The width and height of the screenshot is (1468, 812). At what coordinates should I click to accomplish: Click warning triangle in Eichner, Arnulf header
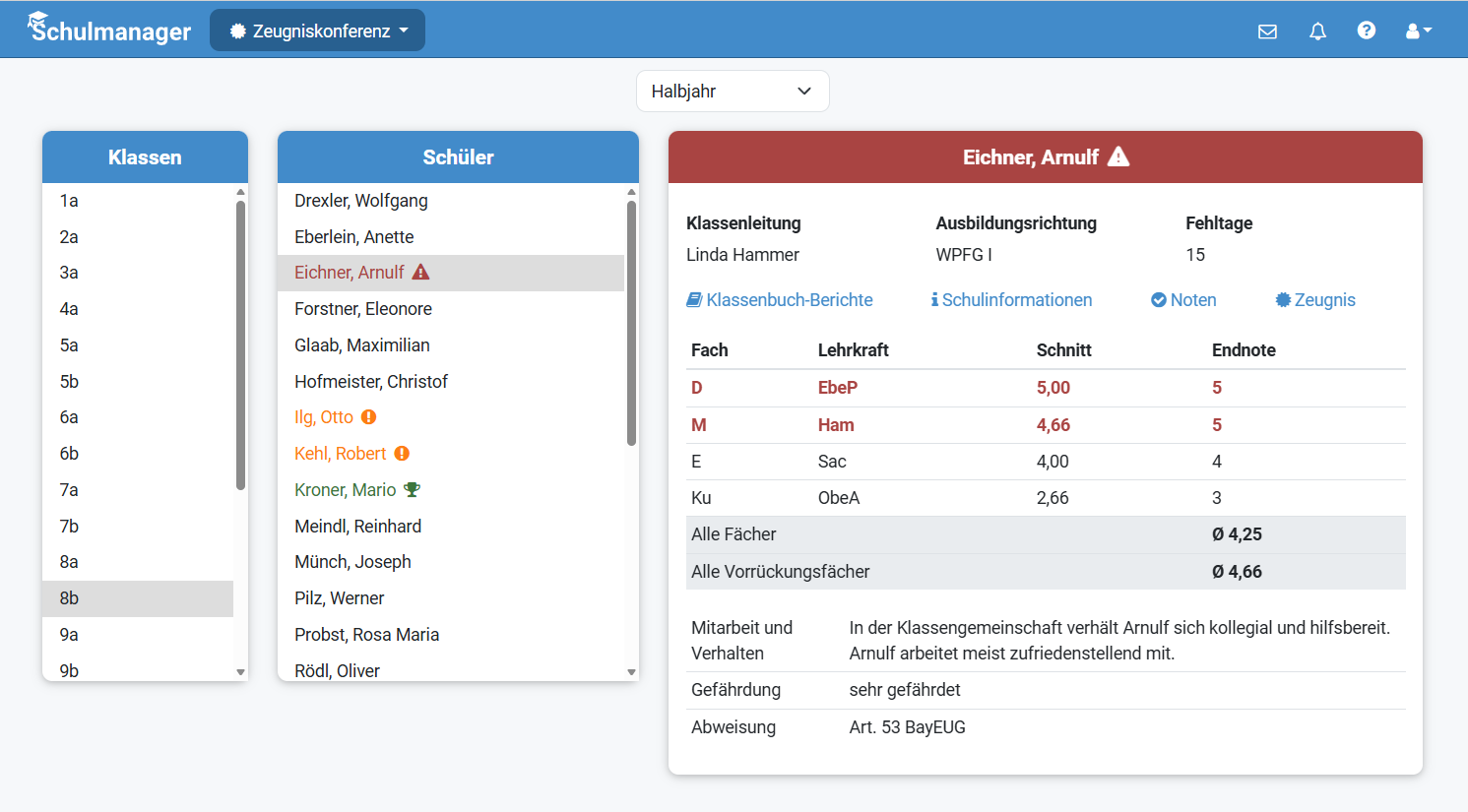pos(1118,156)
